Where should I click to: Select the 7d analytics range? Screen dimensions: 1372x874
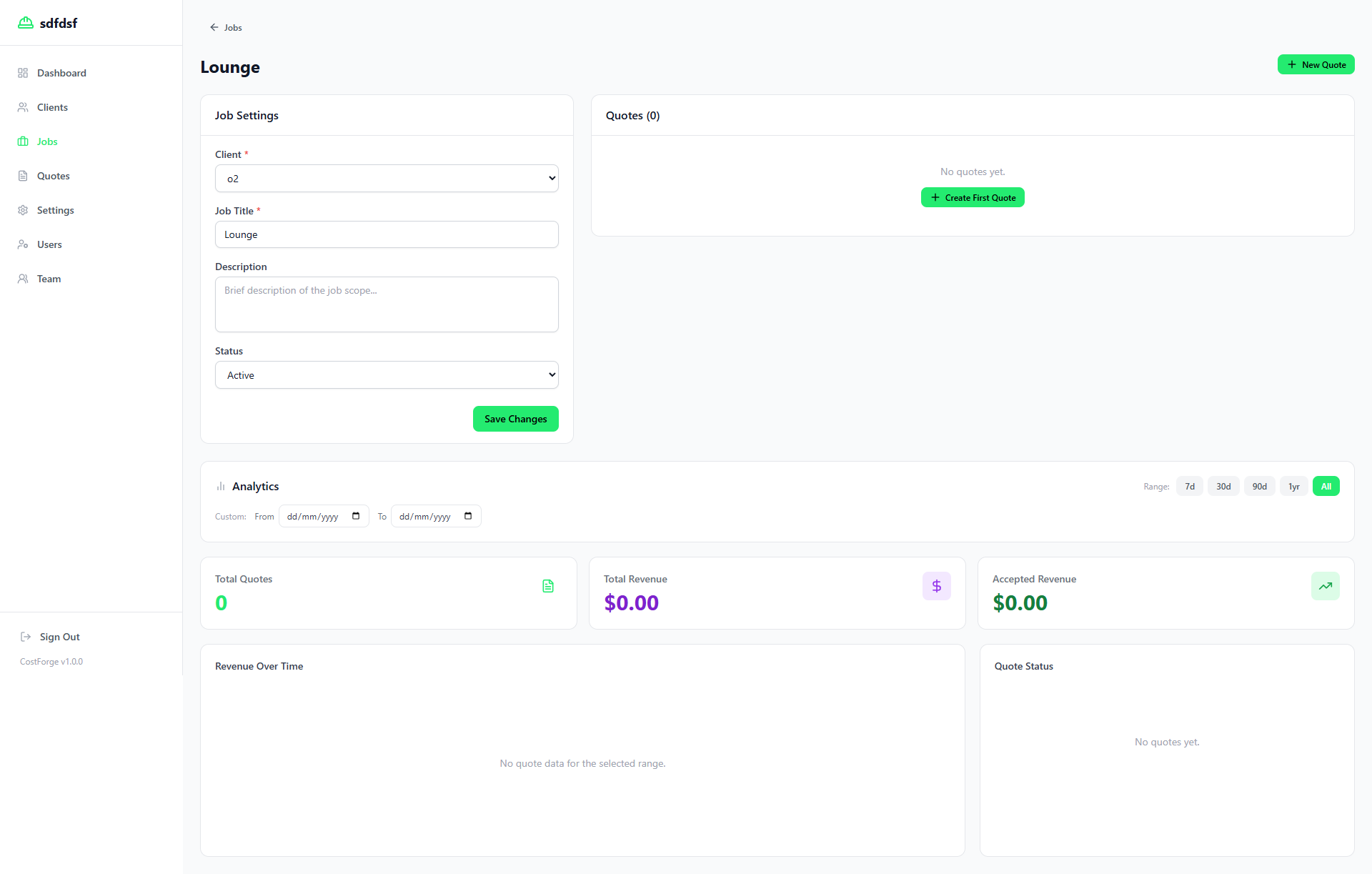coord(1189,487)
